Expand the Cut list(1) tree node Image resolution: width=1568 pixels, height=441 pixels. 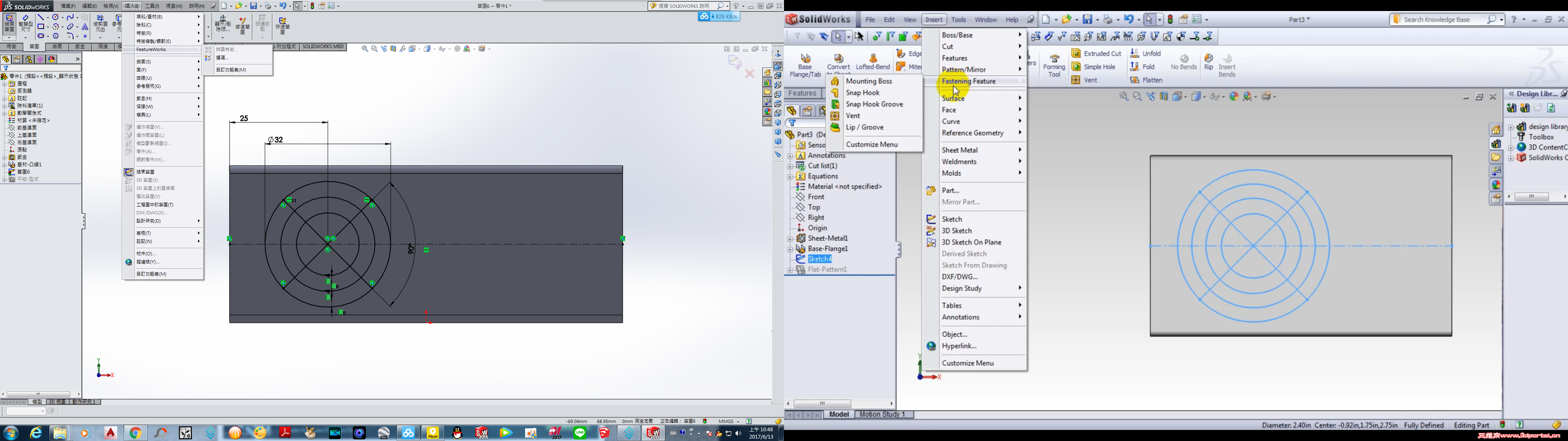[x=790, y=166]
